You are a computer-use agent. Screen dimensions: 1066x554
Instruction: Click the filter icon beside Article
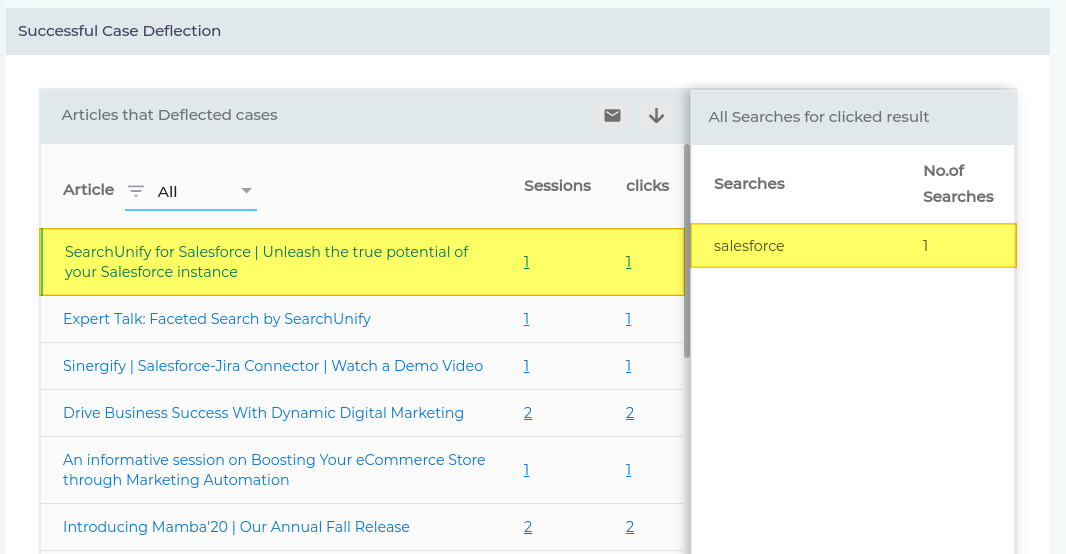click(x=136, y=191)
